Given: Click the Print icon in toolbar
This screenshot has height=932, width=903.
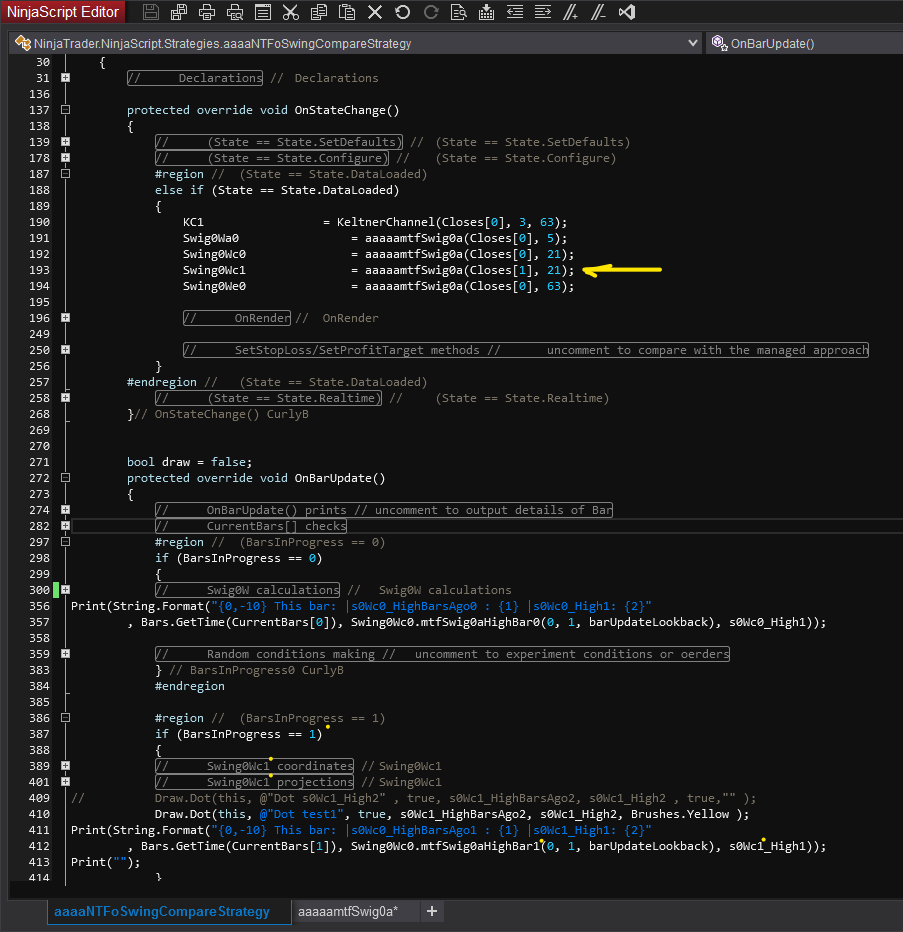Looking at the screenshot, I should pos(207,13).
